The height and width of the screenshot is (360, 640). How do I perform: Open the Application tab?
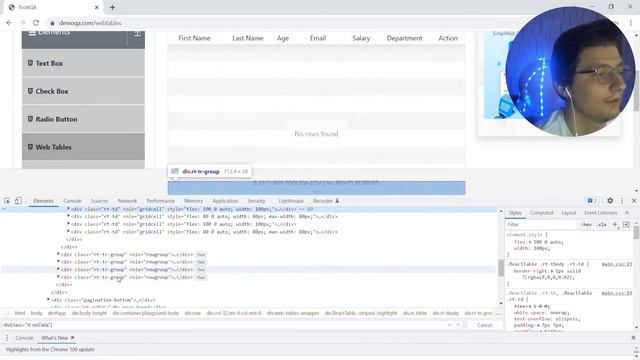[225, 201]
